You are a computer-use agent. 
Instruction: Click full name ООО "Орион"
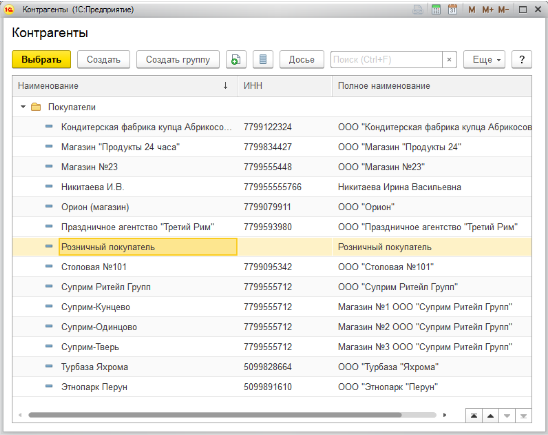point(366,207)
